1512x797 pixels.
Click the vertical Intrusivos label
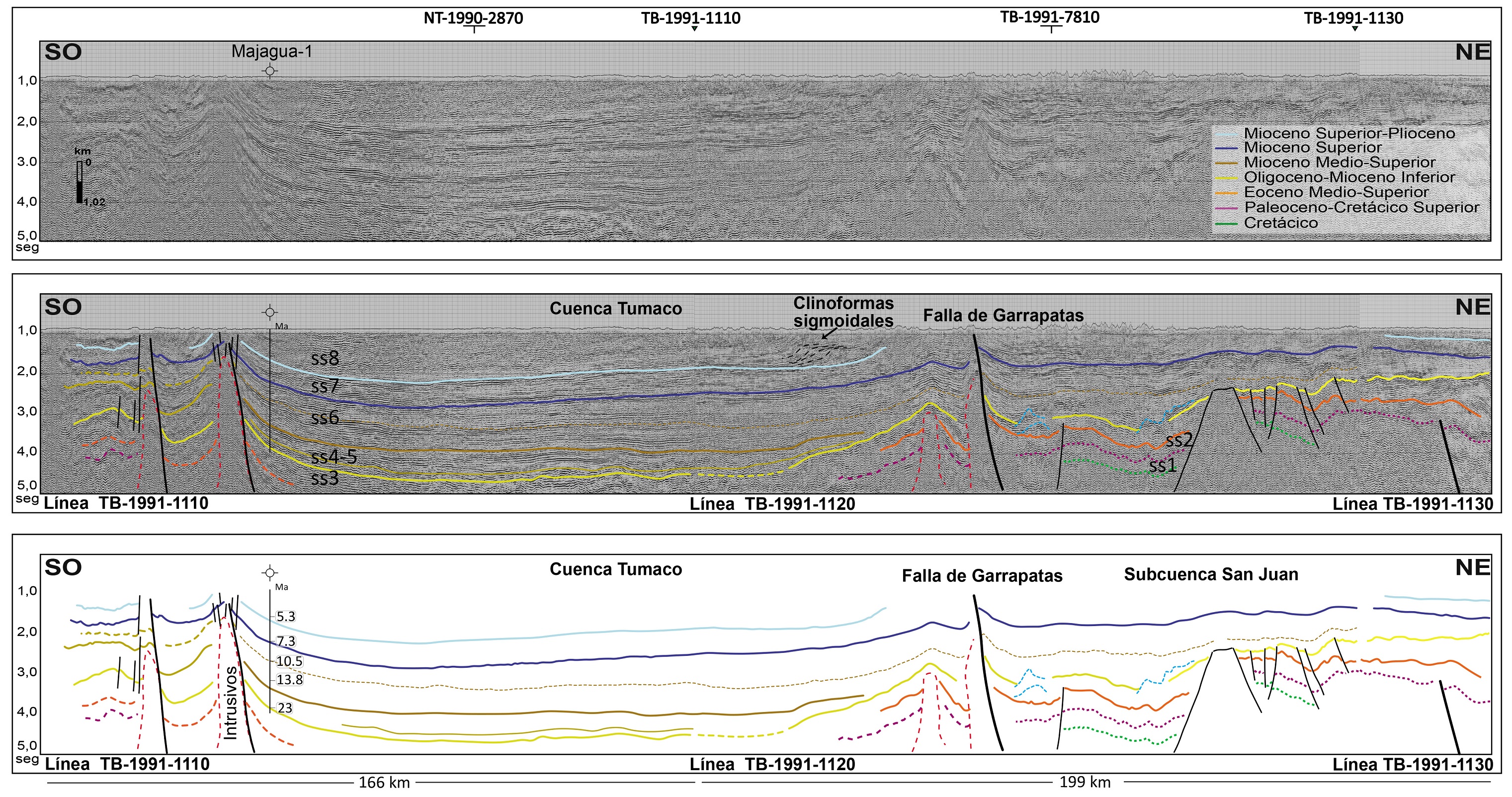point(231,703)
